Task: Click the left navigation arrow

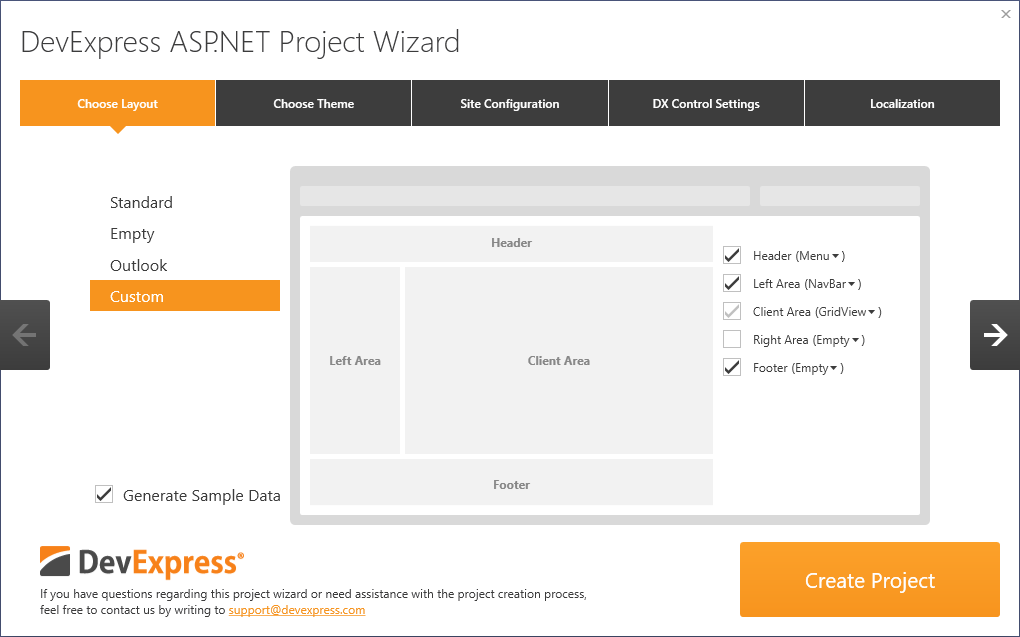Action: click(25, 334)
